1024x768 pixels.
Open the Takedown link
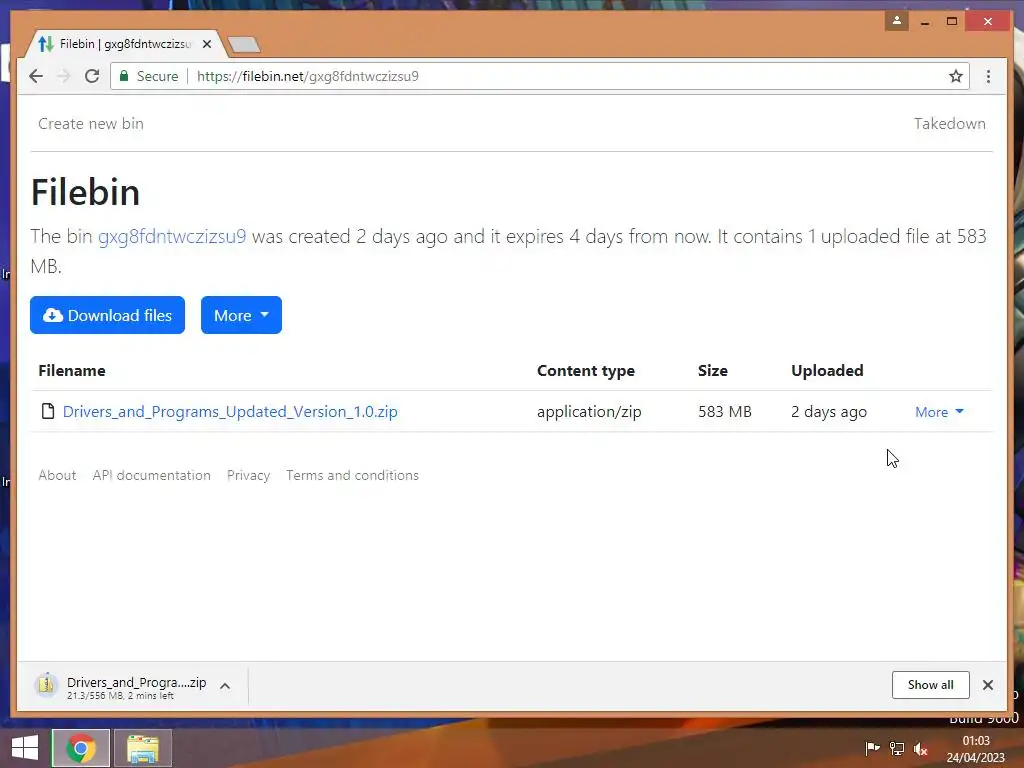[x=950, y=123]
